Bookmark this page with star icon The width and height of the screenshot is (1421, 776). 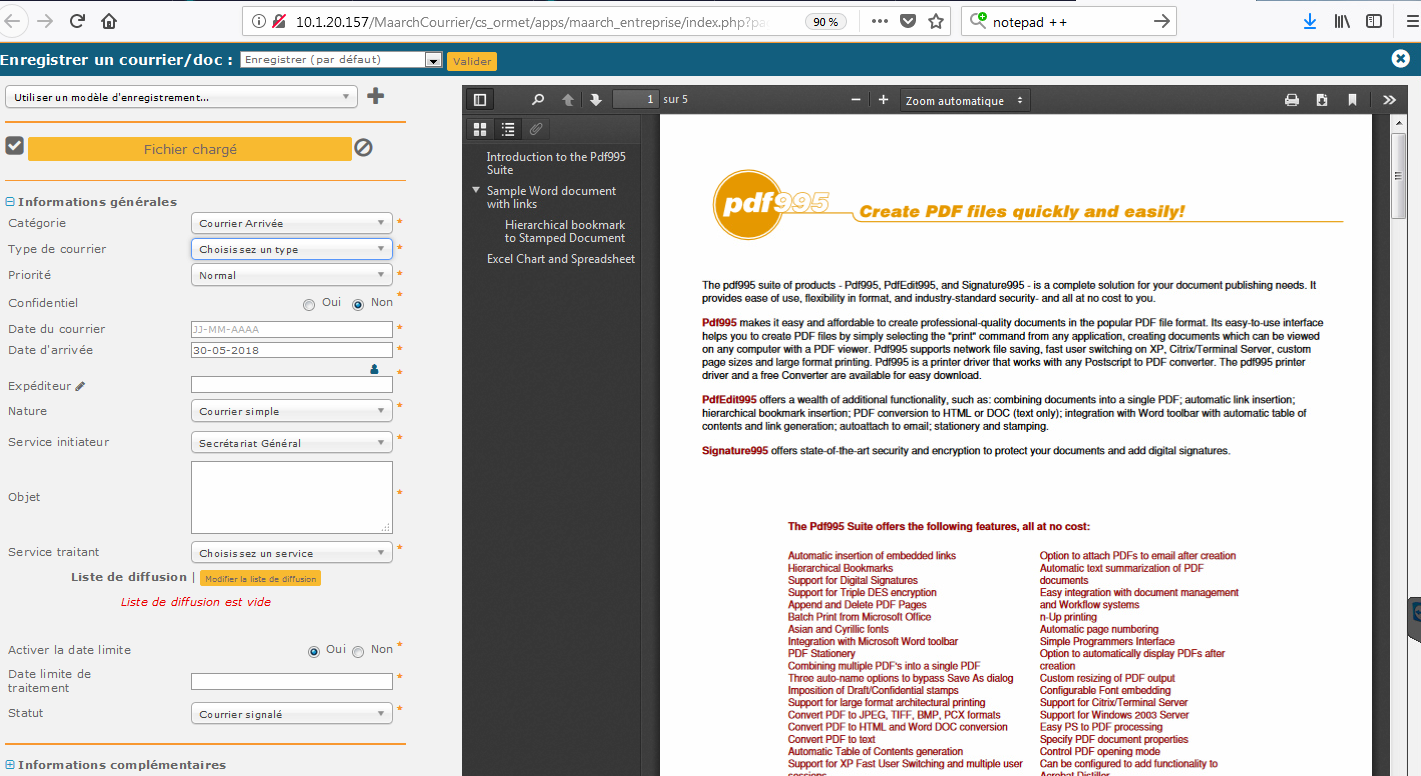coord(936,21)
